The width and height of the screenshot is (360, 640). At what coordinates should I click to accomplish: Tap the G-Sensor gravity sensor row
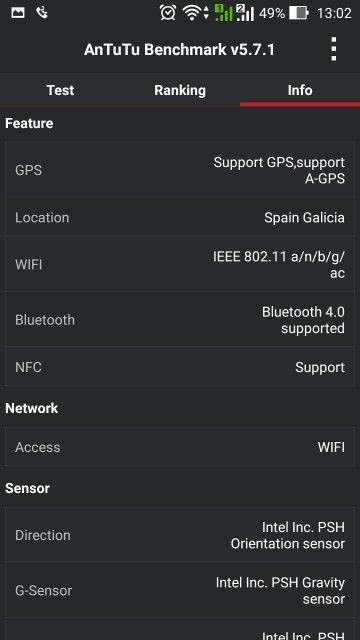coord(180,591)
